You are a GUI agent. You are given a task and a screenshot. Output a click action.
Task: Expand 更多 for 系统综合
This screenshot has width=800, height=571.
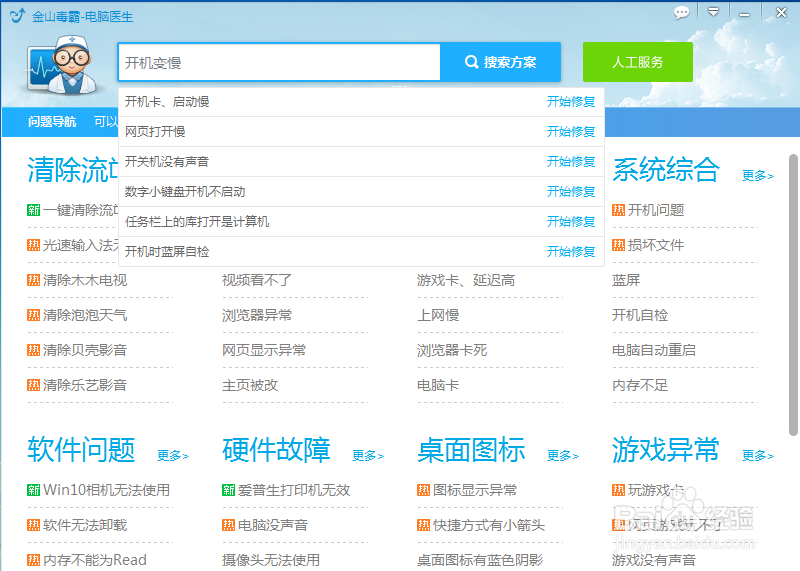758,176
